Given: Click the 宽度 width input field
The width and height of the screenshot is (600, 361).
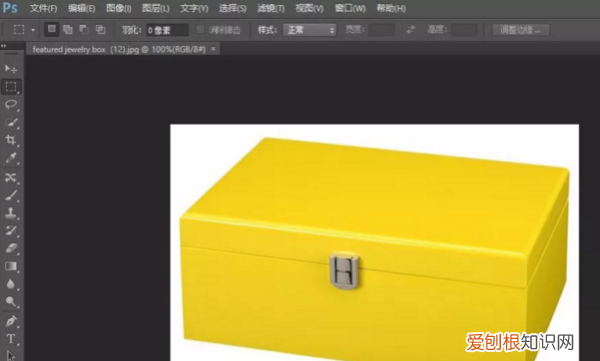Looking at the screenshot, I should click(x=382, y=30).
